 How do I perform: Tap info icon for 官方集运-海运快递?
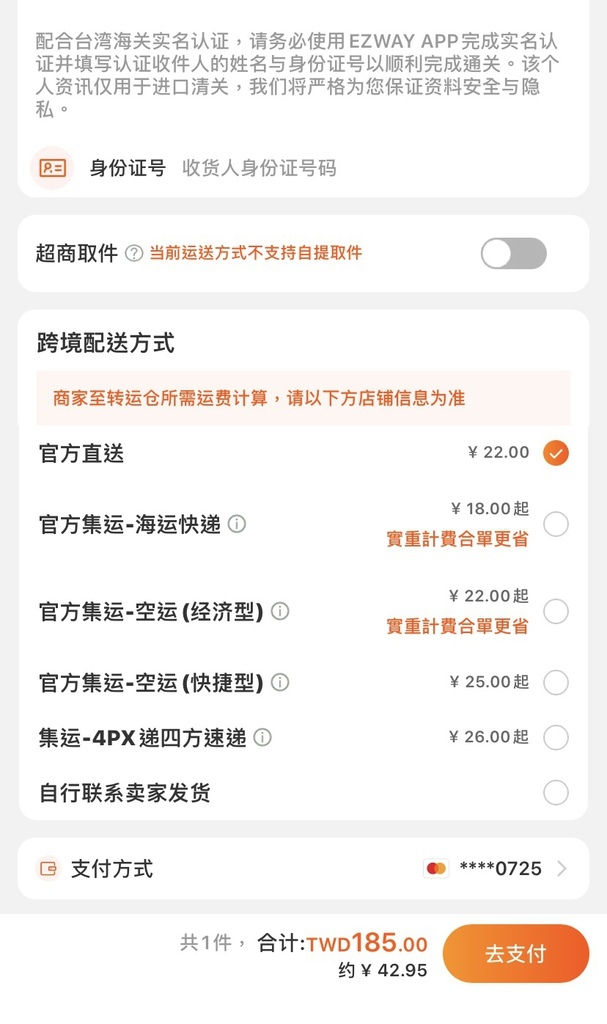click(237, 524)
